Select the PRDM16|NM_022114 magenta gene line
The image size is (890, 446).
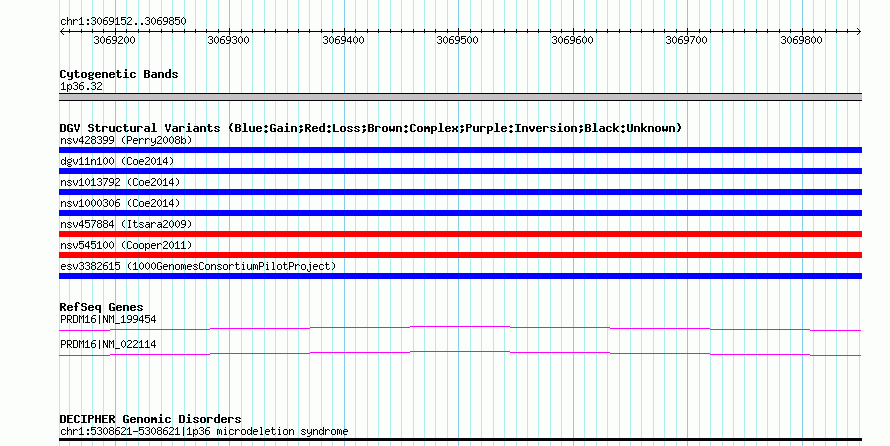pos(460,354)
